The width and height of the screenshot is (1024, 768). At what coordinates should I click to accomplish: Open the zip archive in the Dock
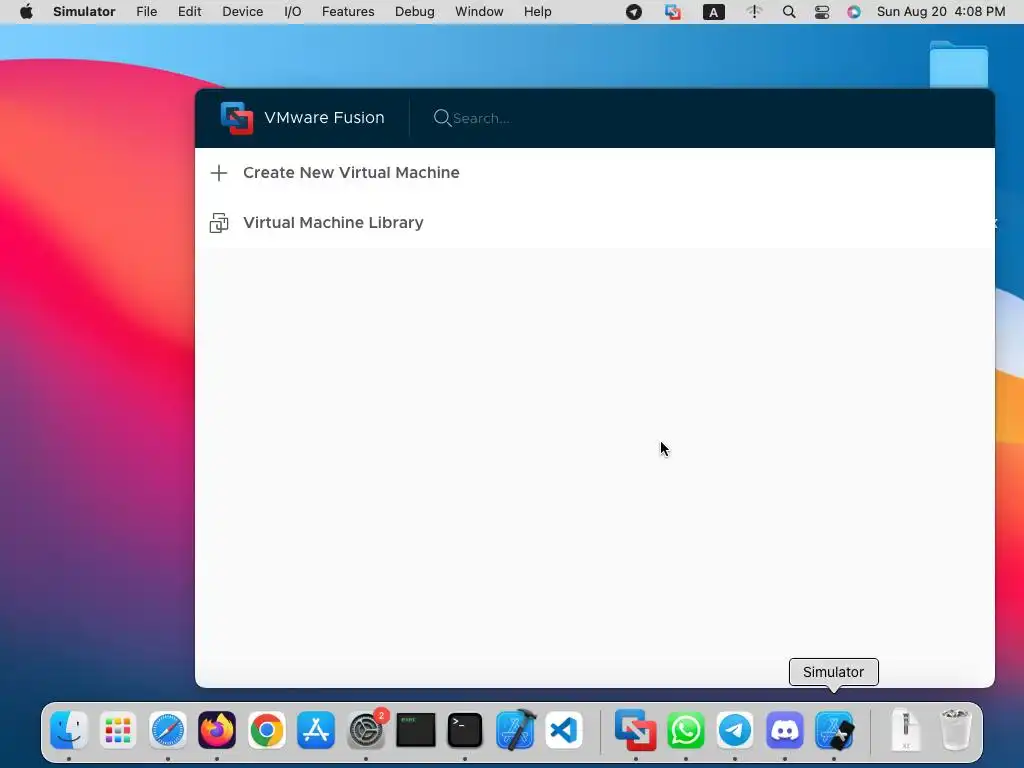point(906,730)
